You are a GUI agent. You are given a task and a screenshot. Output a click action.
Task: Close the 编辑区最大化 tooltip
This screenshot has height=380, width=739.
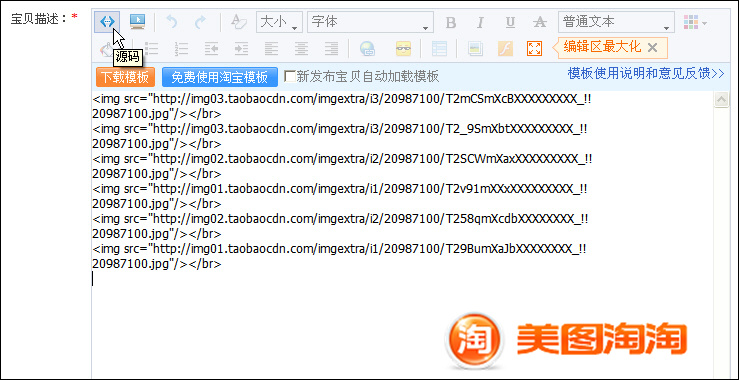(x=652, y=47)
